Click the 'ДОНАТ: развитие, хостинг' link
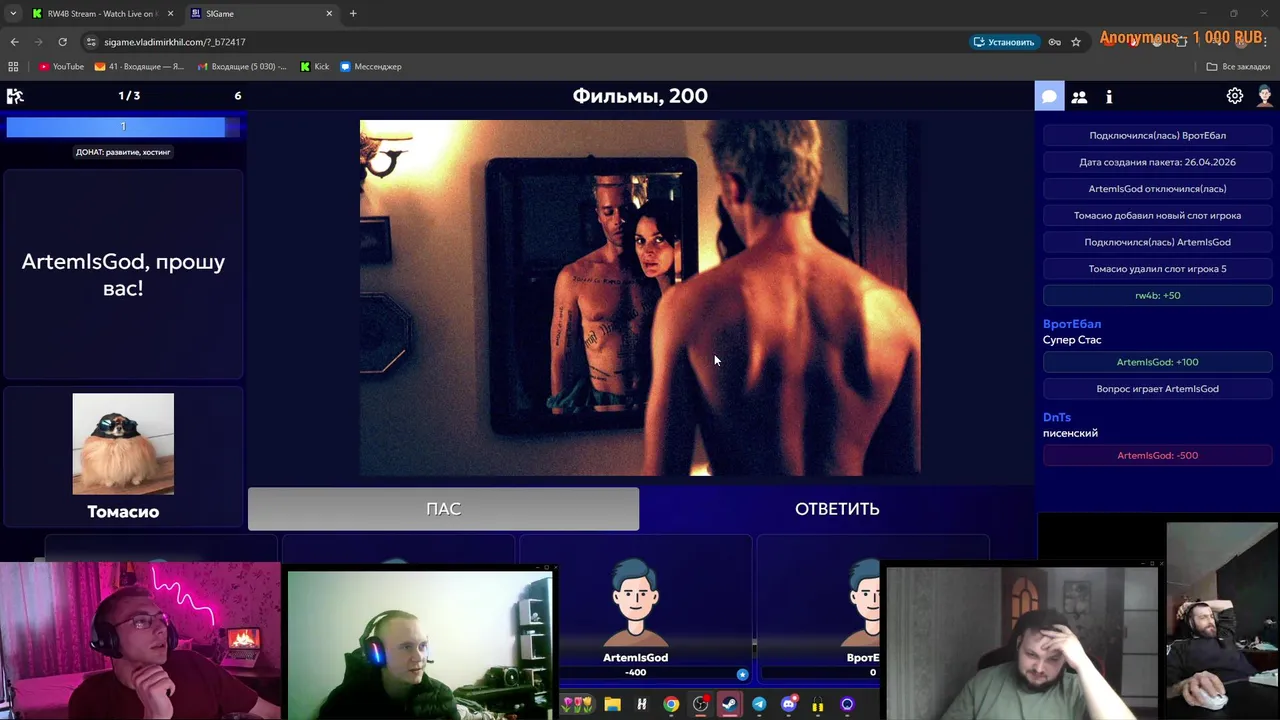Image resolution: width=1280 pixels, height=720 pixels. point(123,152)
